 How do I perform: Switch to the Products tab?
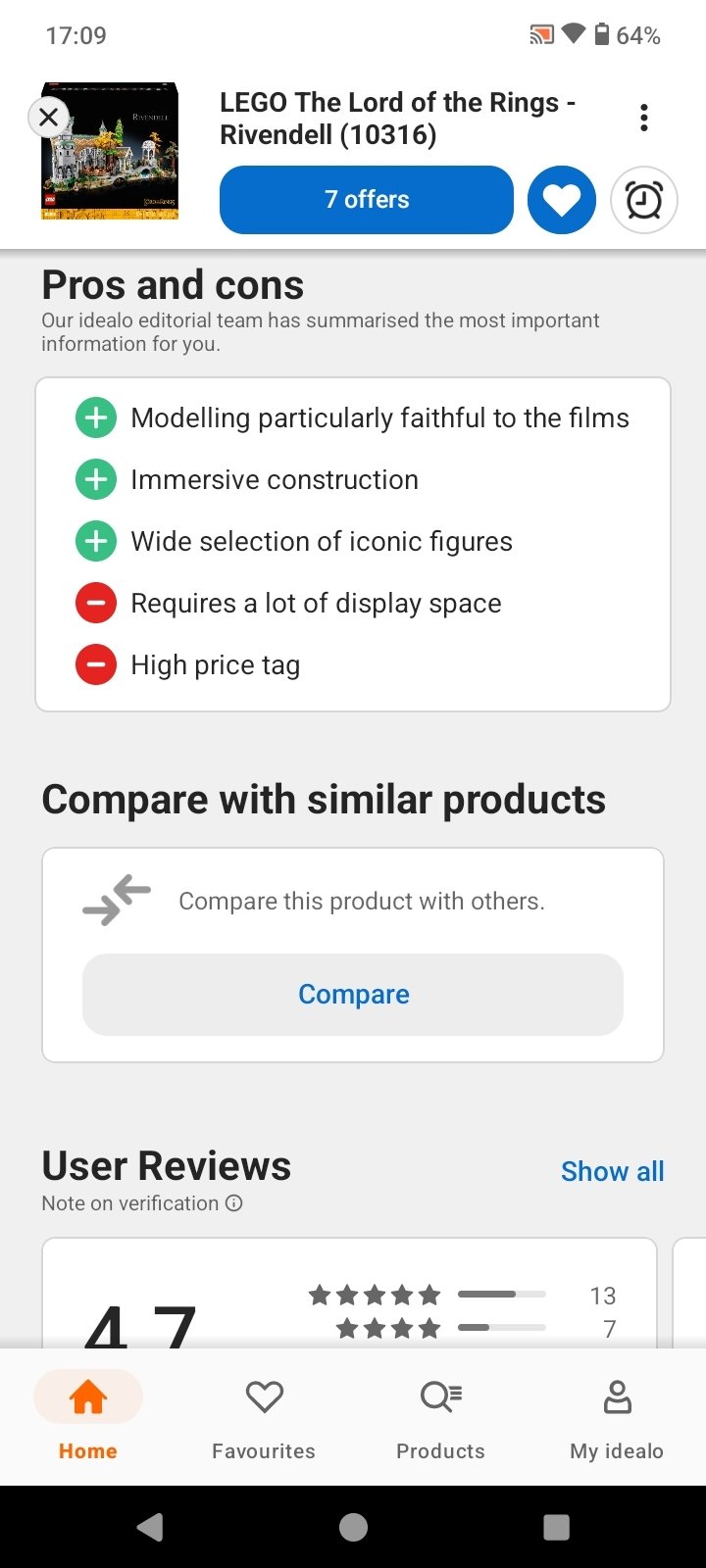[440, 1416]
